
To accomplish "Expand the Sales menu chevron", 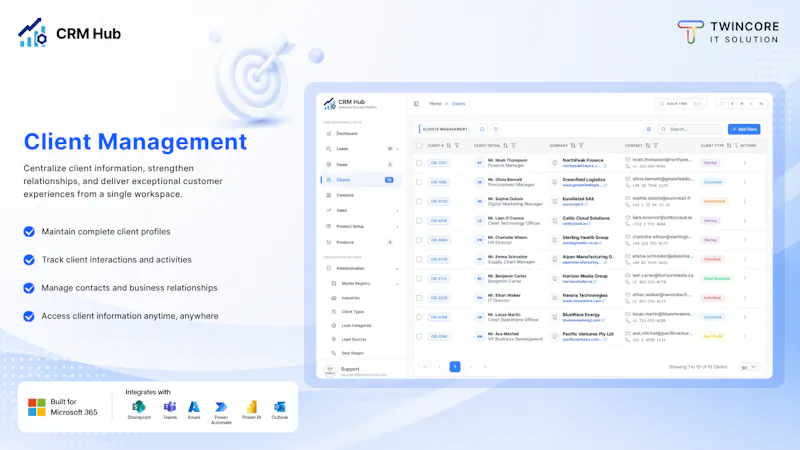I will [397, 211].
